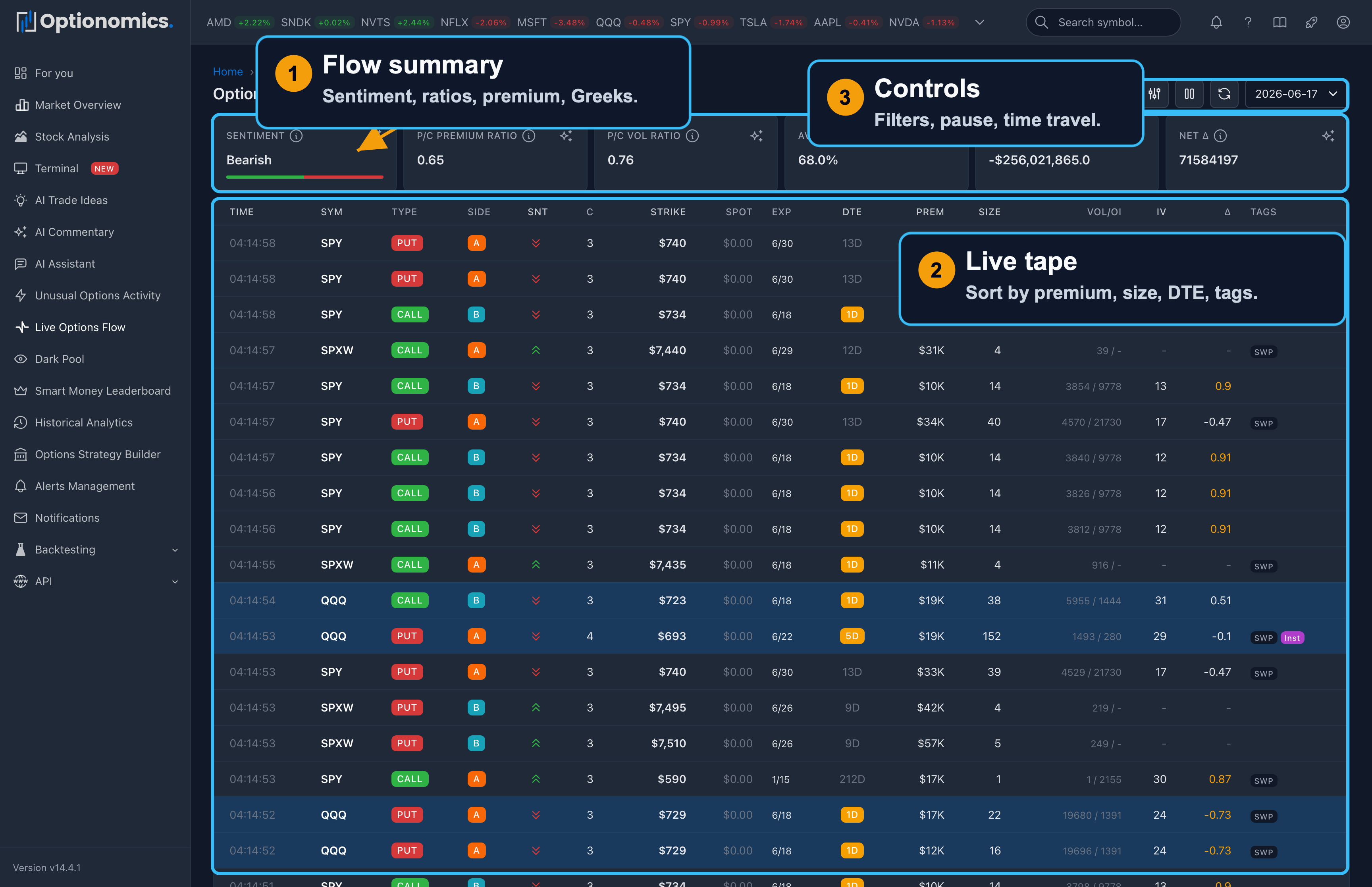The height and width of the screenshot is (887, 1372).
Task: Click the Optionomics logo
Action: (94, 22)
